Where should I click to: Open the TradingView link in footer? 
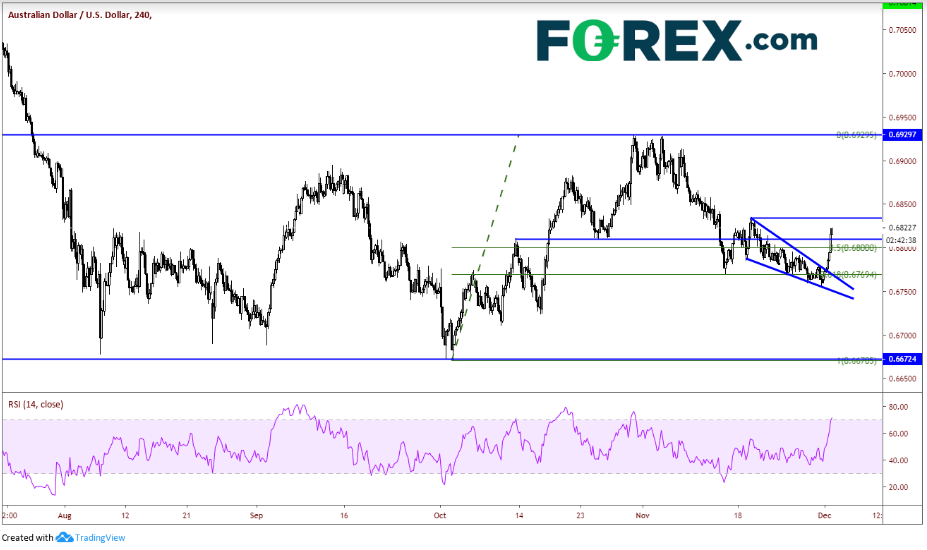pos(99,538)
